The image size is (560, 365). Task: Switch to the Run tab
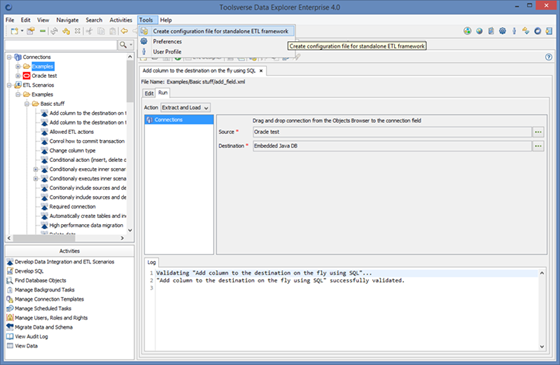pyautogui.click(x=163, y=93)
